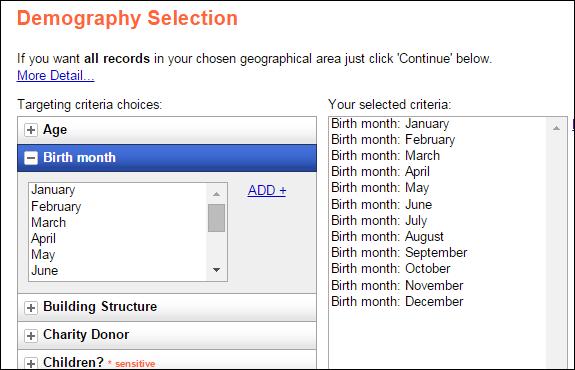Expand the Charity Donor section

pos(167,335)
